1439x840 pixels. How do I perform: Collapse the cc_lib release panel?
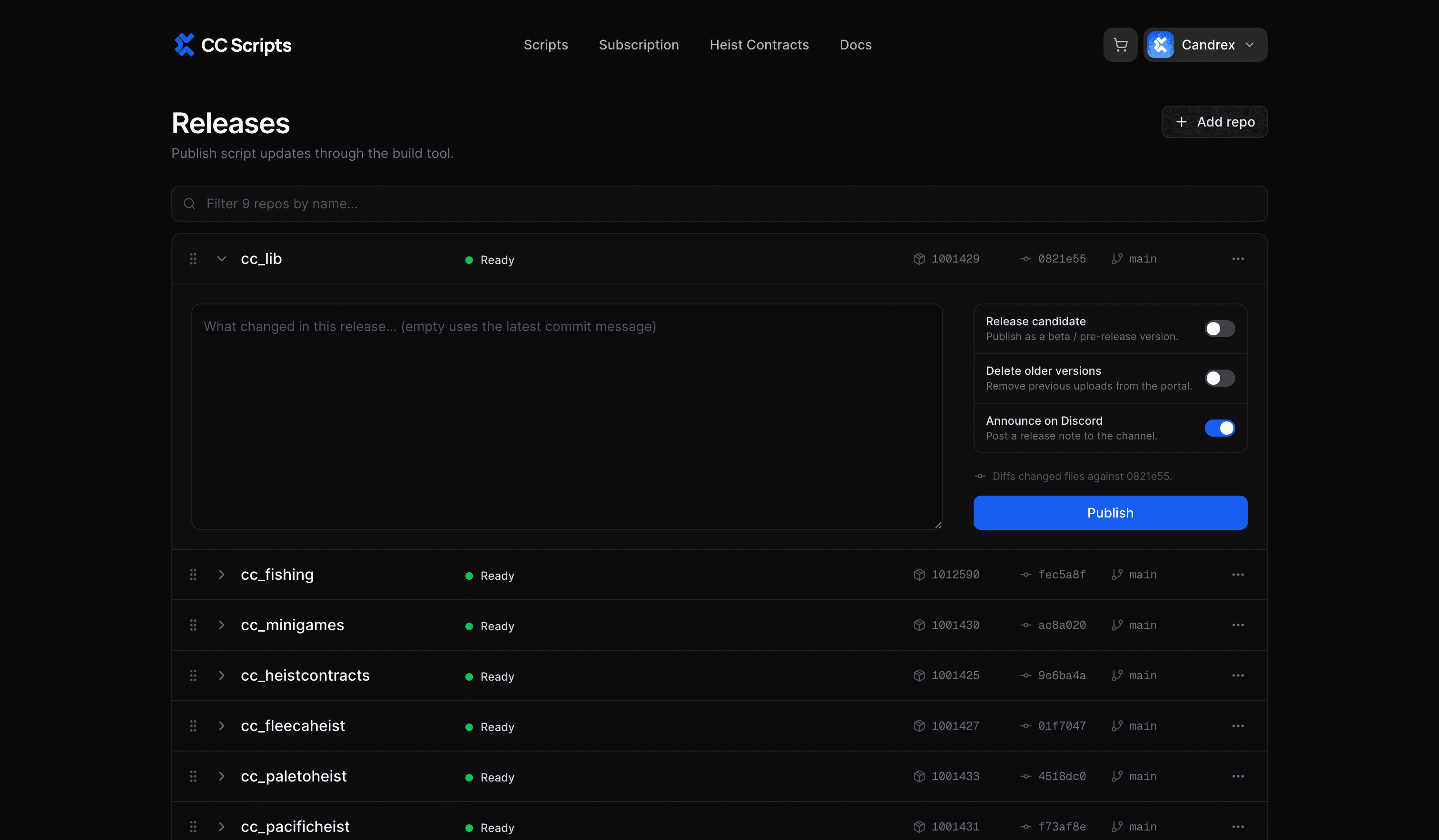(x=222, y=259)
